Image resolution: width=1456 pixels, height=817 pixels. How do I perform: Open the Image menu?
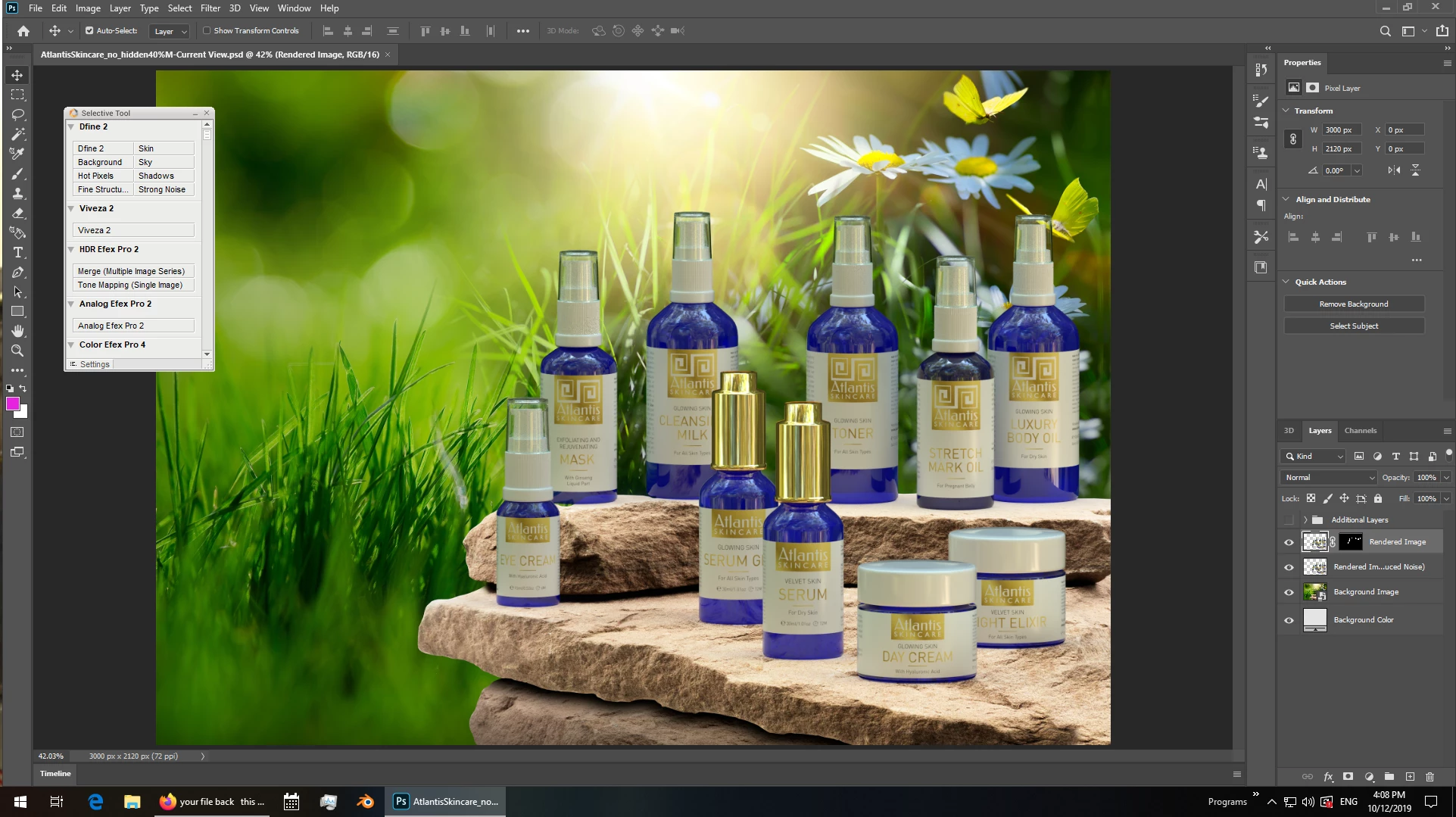[x=88, y=8]
